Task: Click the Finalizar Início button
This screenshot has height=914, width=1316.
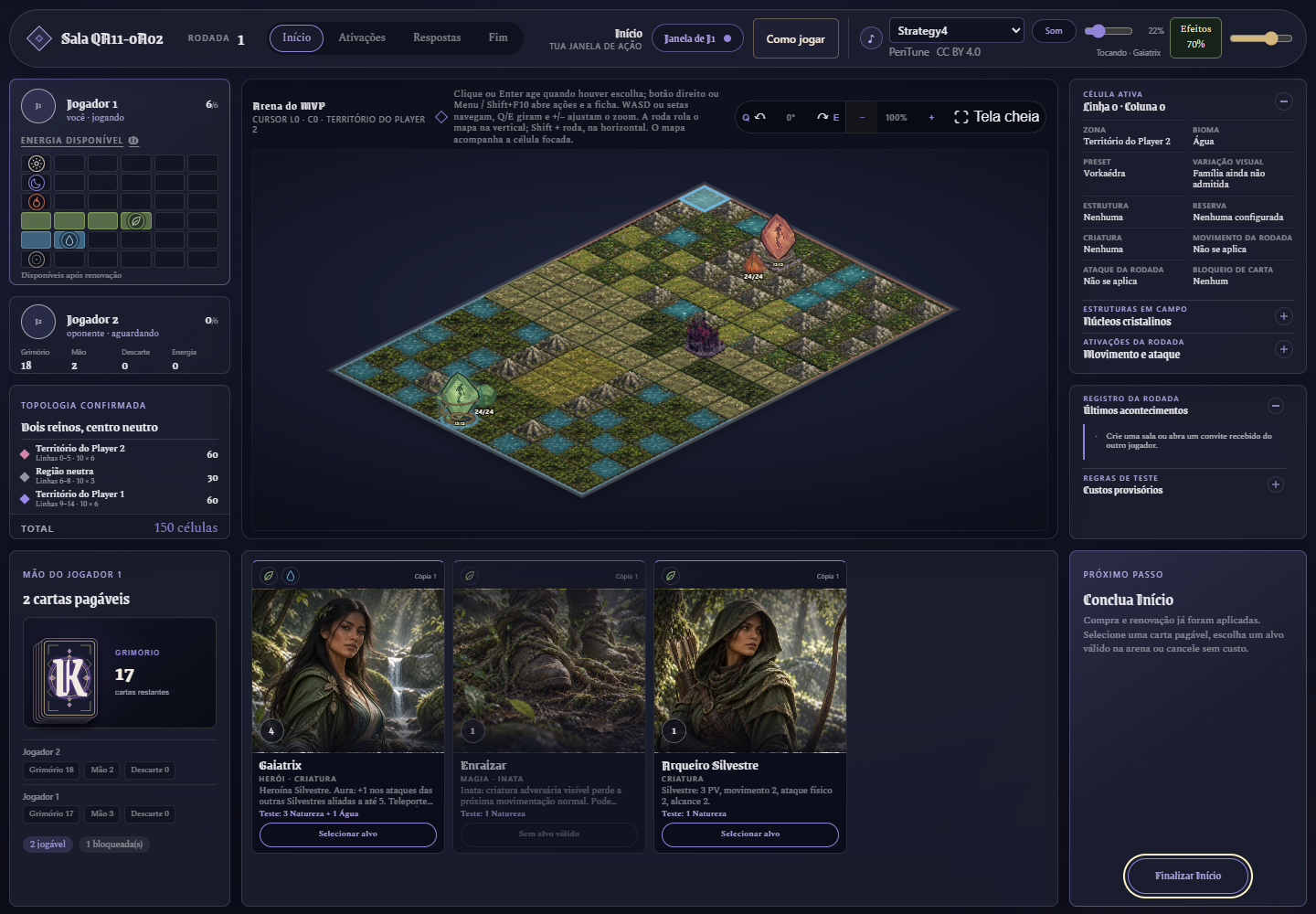Action: 1187,876
